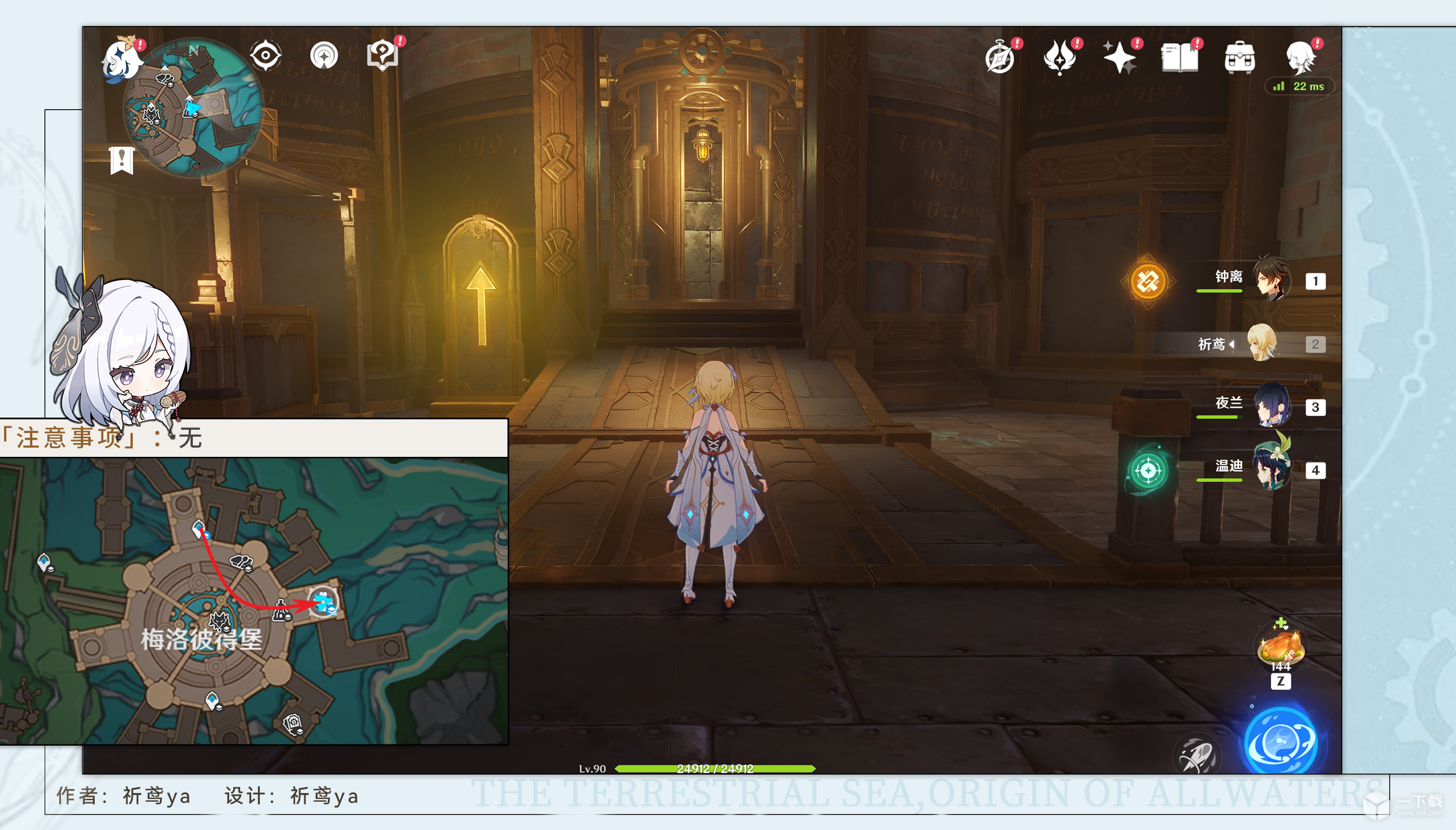The height and width of the screenshot is (830, 1456).
Task: Click the Z hotkey label
Action: click(1280, 682)
